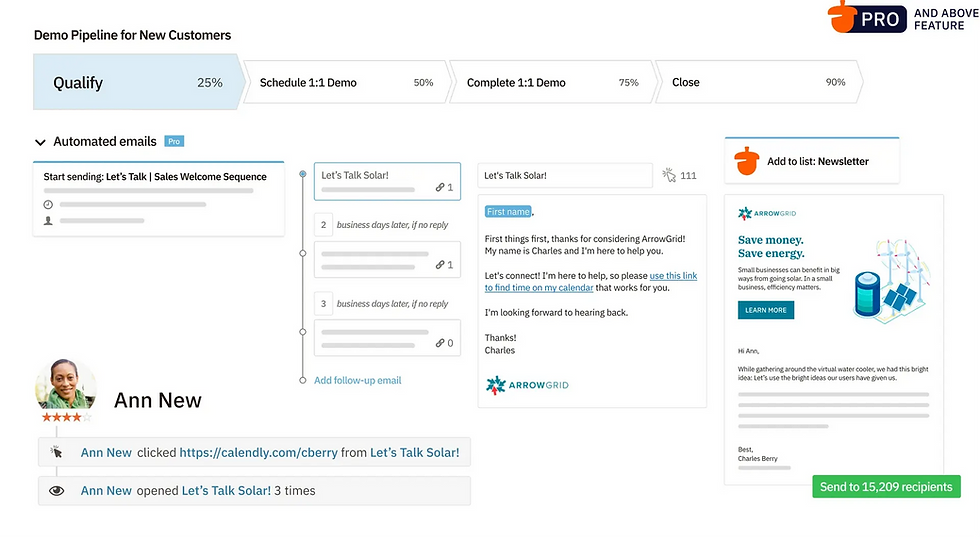Click link icon on Let's Talk Solar! step
980x537 pixels.
[440, 188]
